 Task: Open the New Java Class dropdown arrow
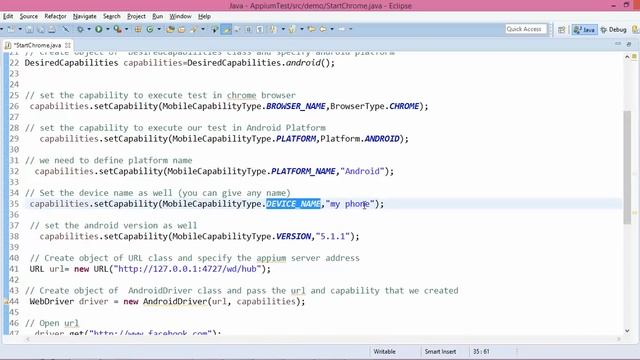coord(159,29)
